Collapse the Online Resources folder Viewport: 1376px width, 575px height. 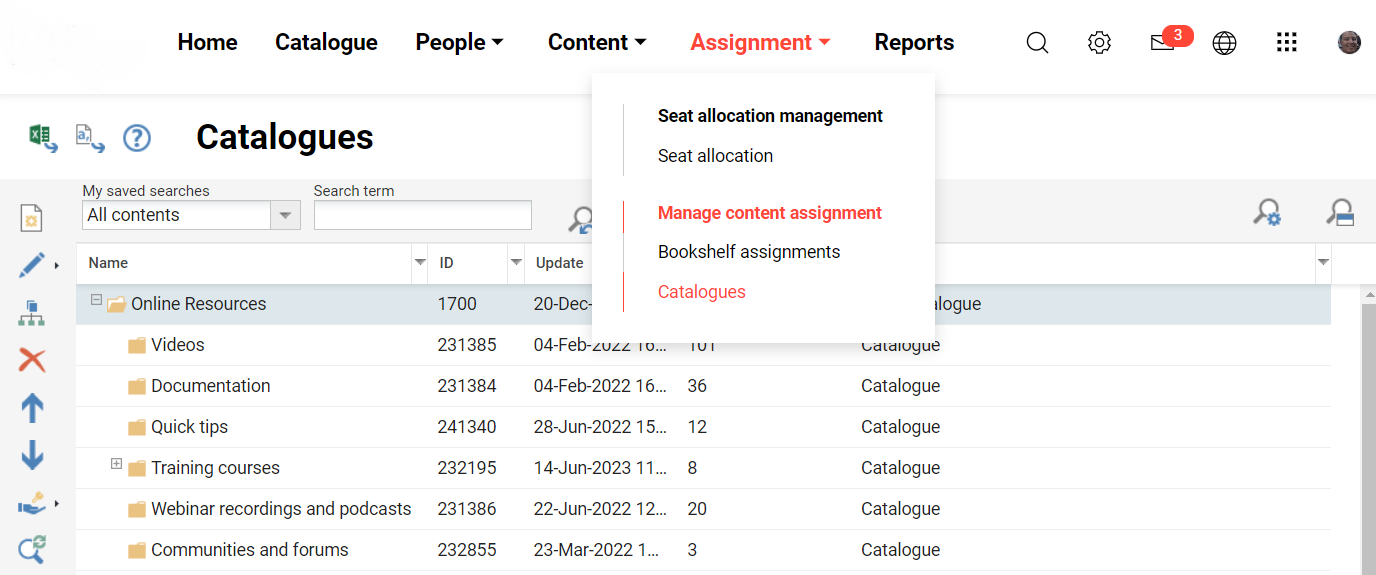pos(97,300)
